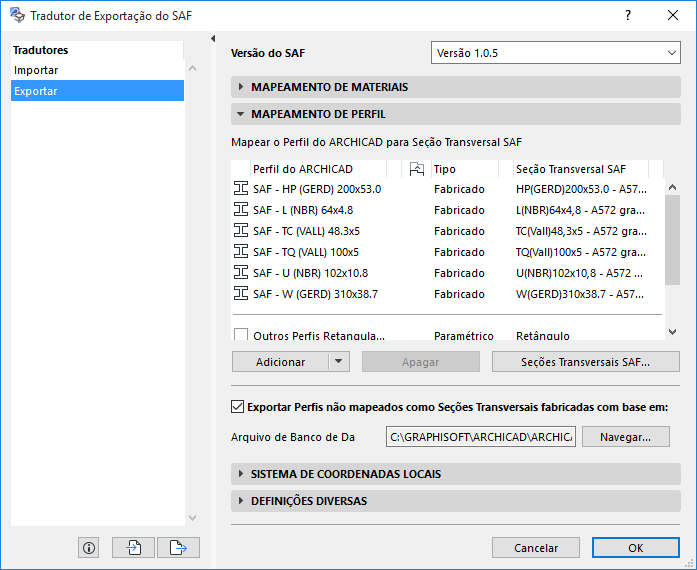Image resolution: width=697 pixels, height=570 pixels.
Task: Click cell U(NBR)102x10,8 - A572 ...
Action: (579, 273)
